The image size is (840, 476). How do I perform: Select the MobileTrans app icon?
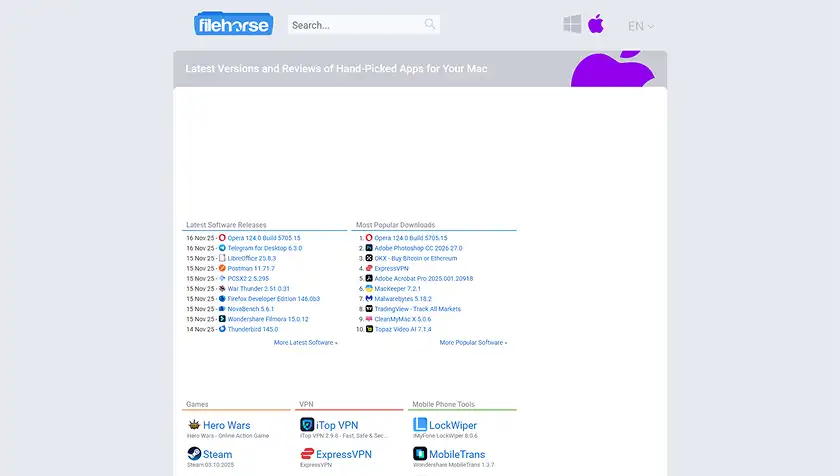[x=420, y=454]
